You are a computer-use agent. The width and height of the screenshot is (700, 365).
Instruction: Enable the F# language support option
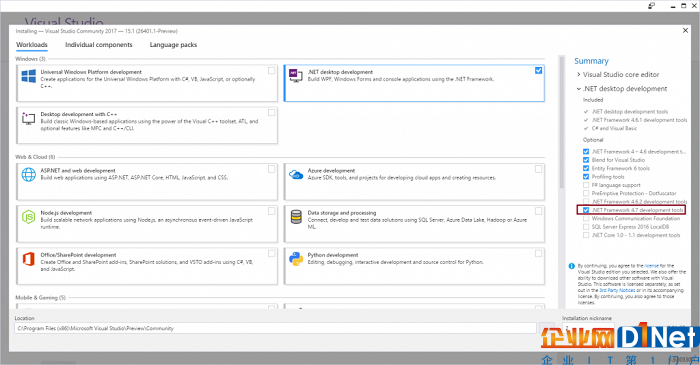[586, 185]
